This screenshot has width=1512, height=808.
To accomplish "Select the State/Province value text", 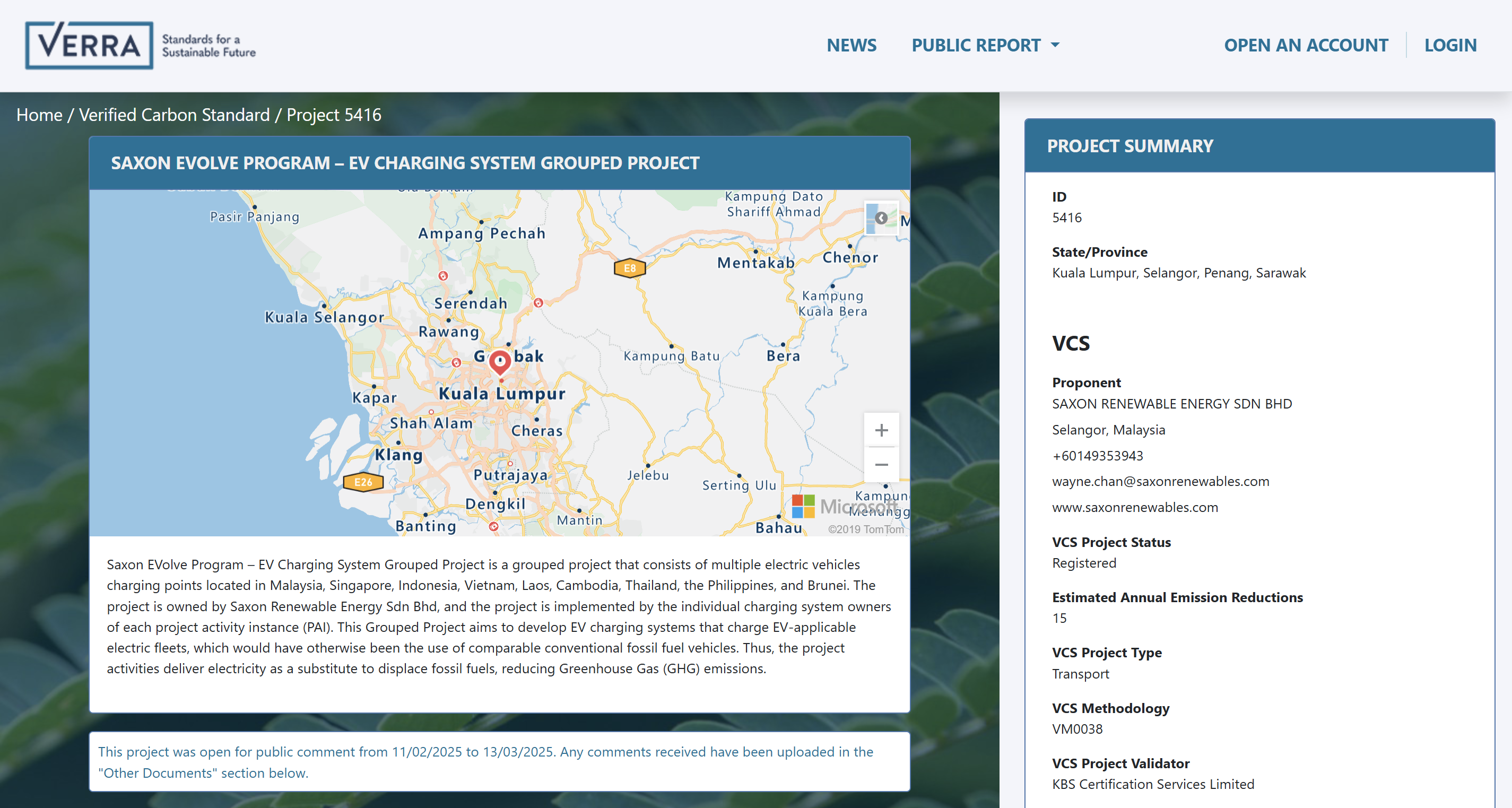I will coord(1179,273).
